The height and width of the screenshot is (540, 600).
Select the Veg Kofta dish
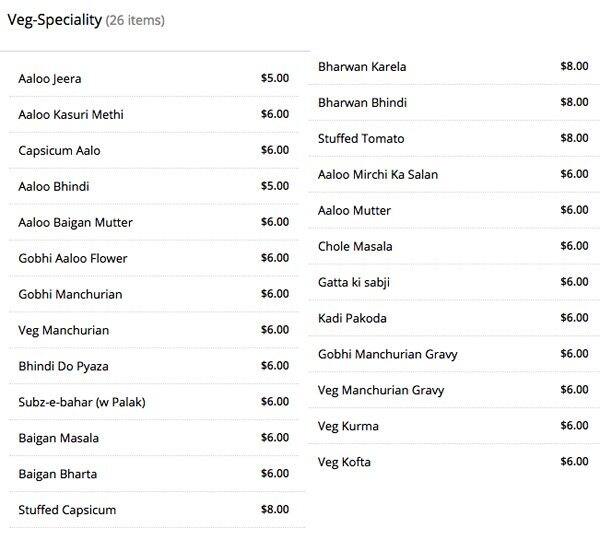click(x=454, y=462)
